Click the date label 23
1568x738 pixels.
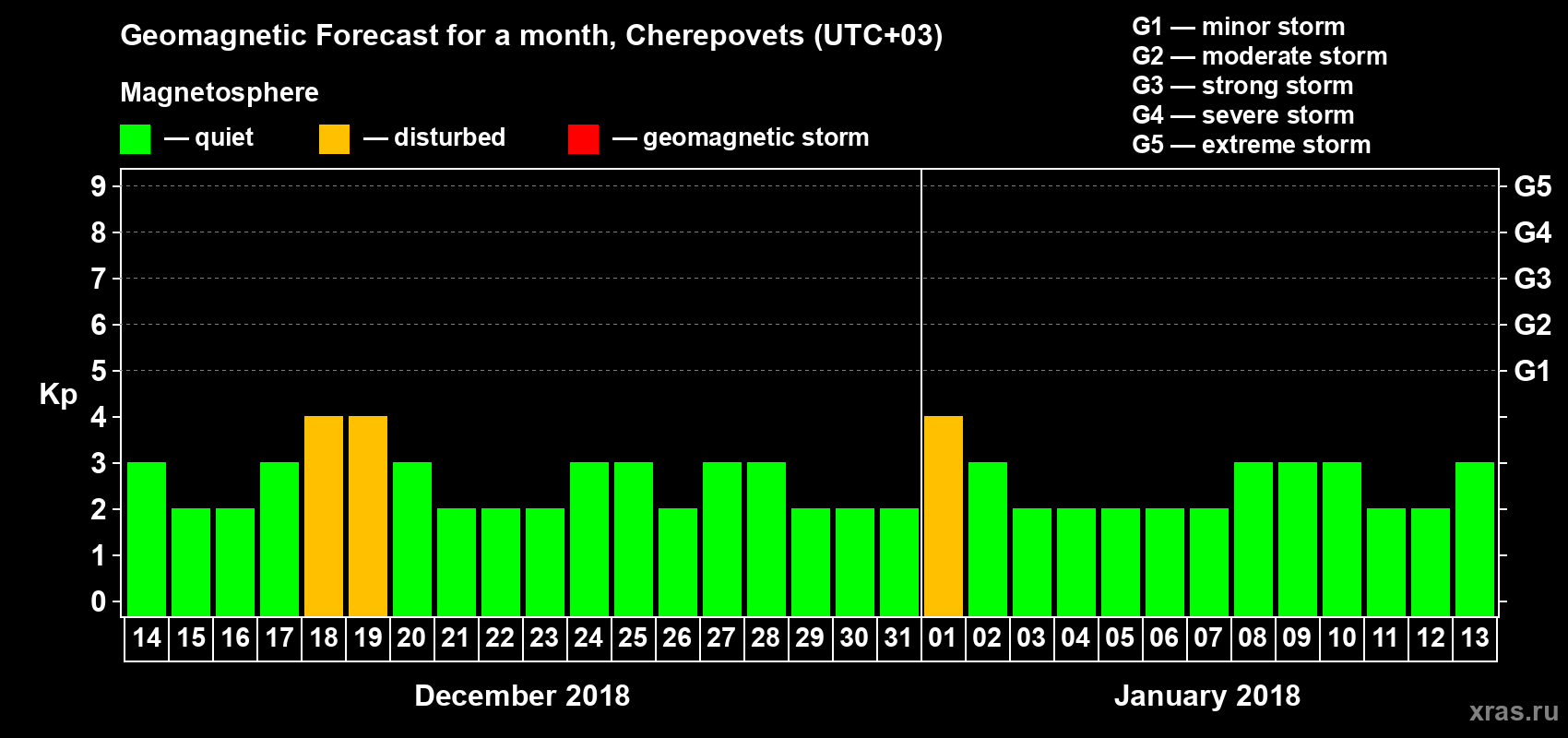pos(544,637)
